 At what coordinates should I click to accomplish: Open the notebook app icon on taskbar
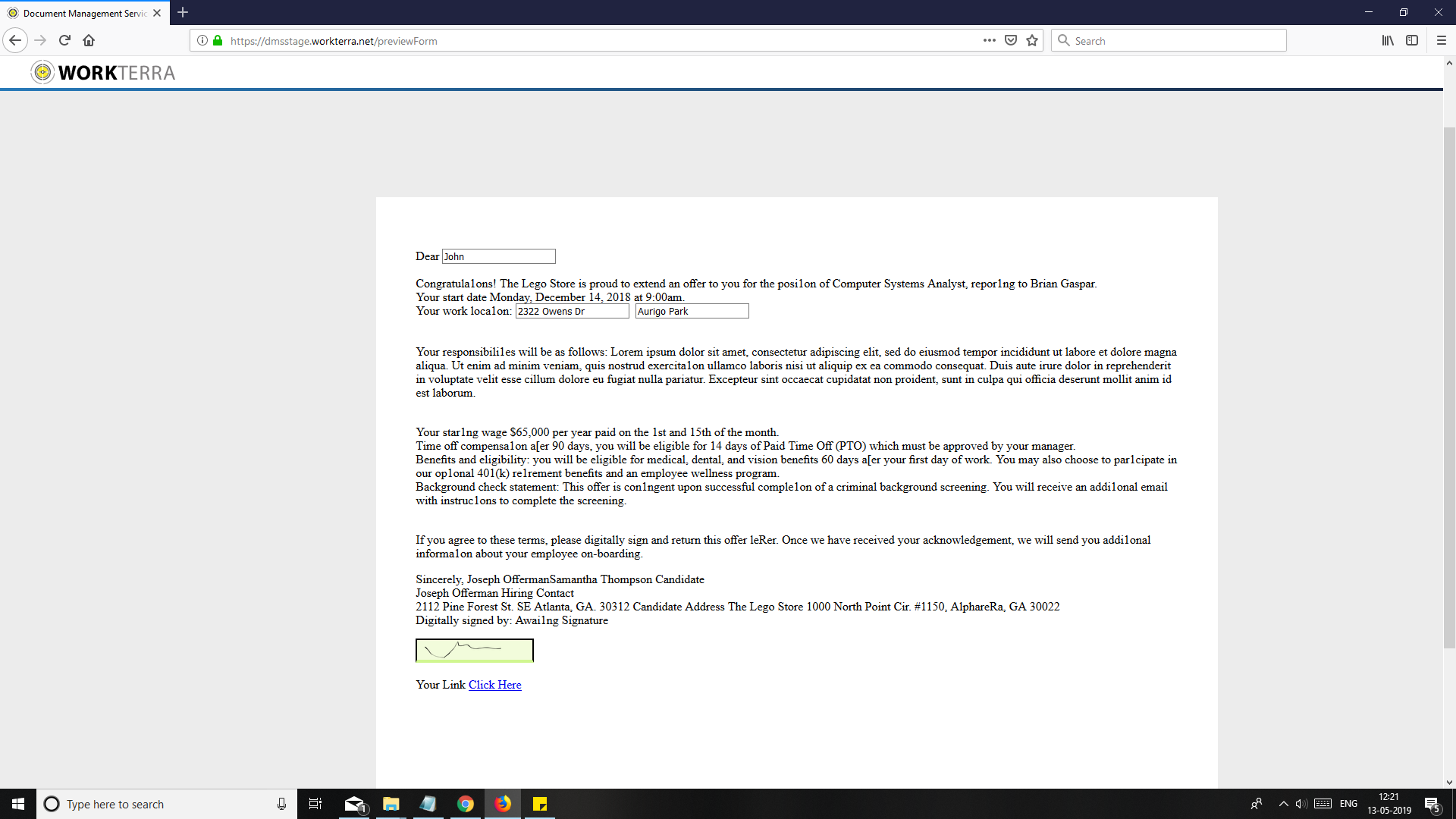428,804
